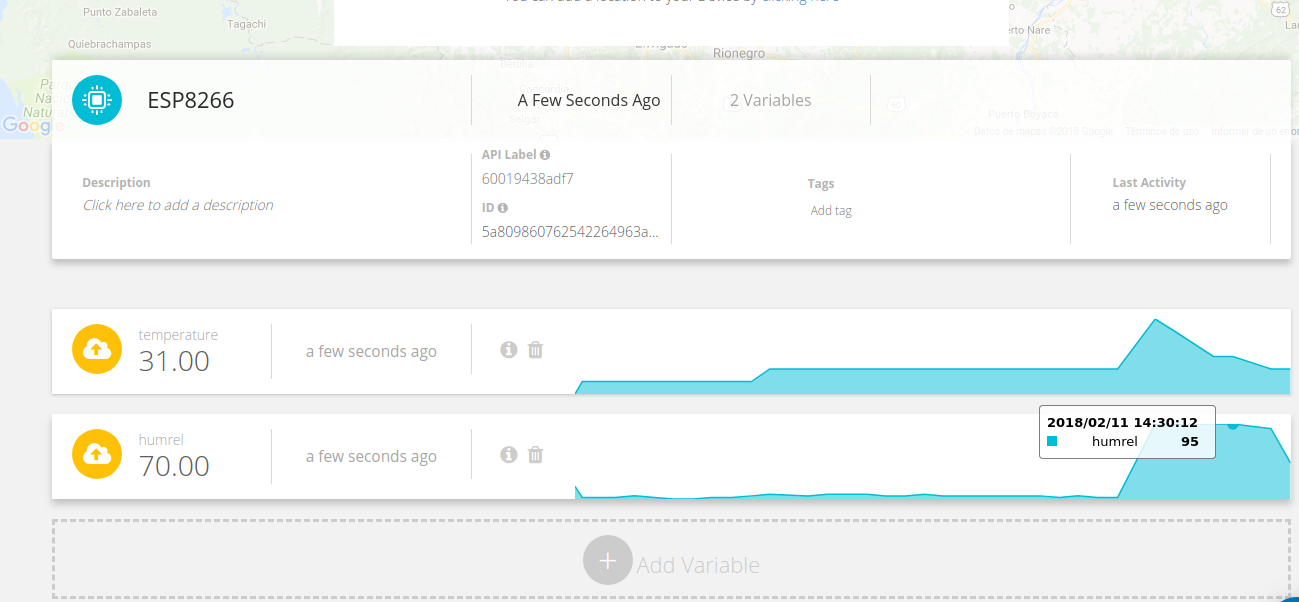Click the humrel row's last-updated time
The image size is (1299, 602).
[371, 456]
